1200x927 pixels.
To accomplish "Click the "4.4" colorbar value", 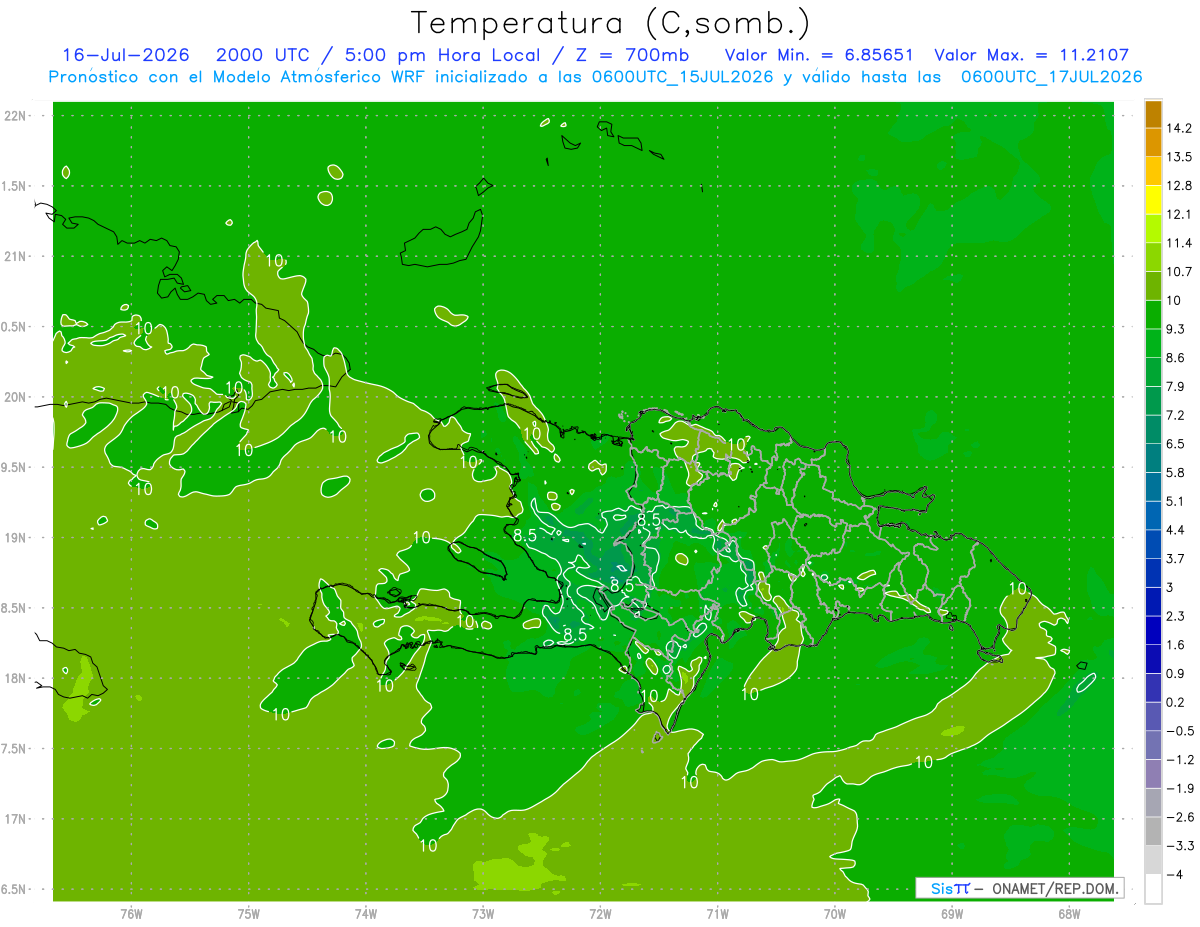I will 1175,530.
